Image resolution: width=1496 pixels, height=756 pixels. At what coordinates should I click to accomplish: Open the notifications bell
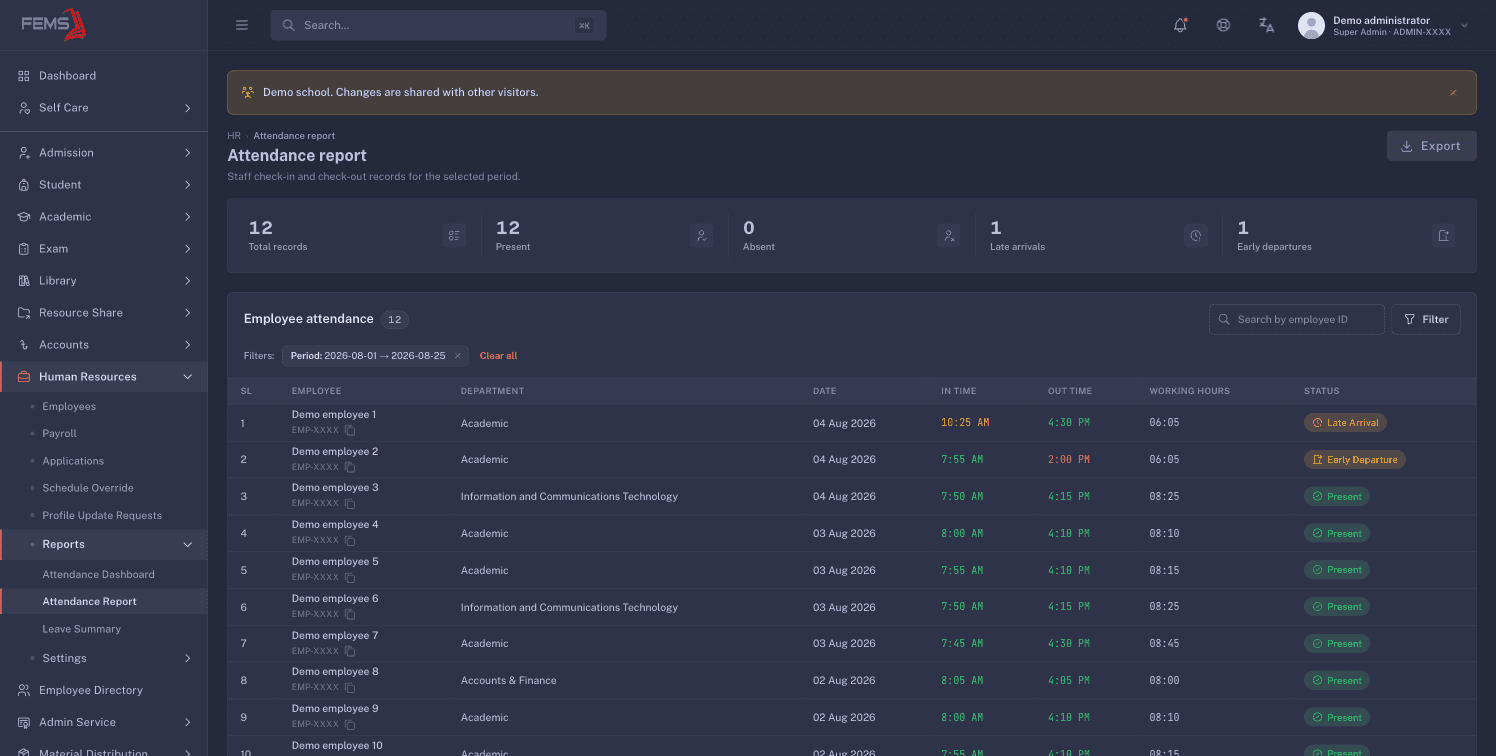[x=1180, y=25]
